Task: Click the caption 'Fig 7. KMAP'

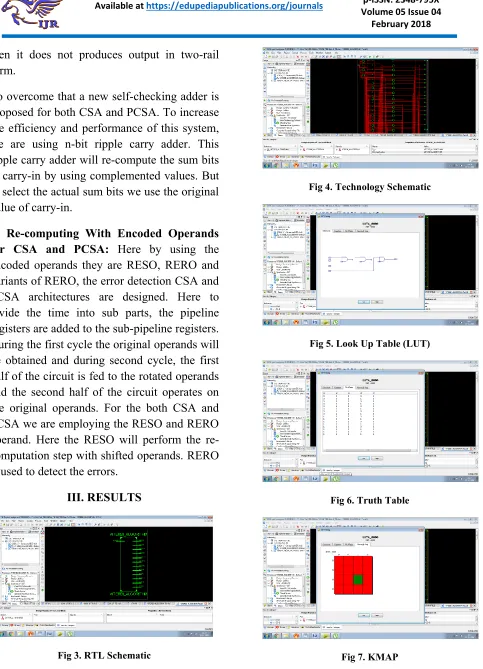Action: coord(370,657)
